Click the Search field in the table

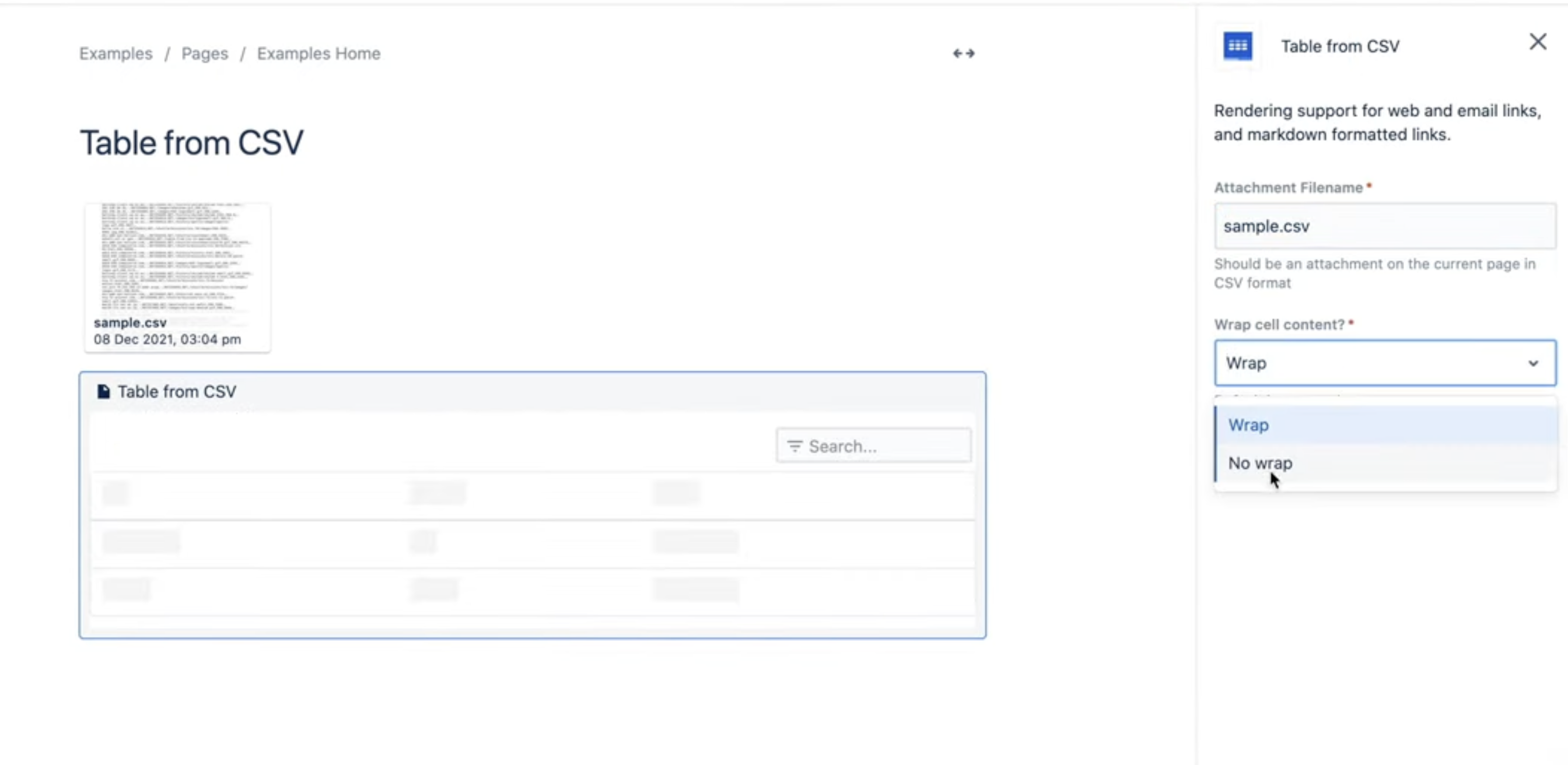[873, 446]
